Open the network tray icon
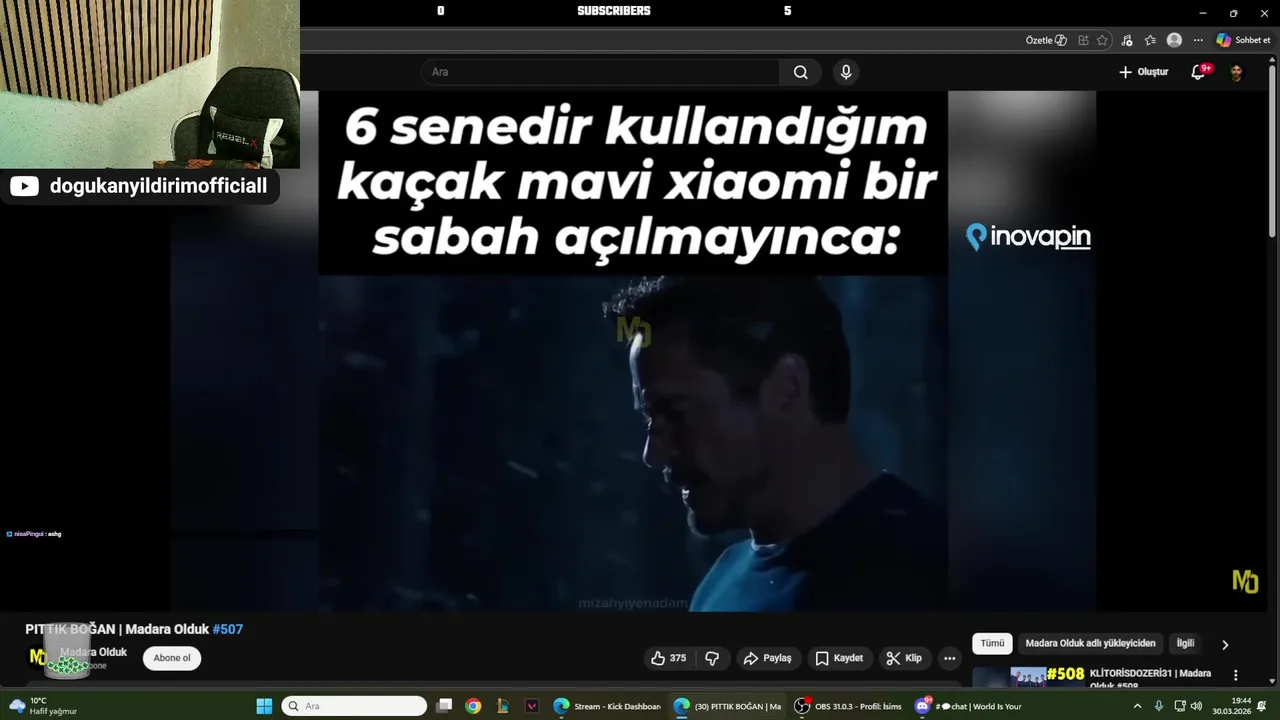This screenshot has height=720, width=1280. [x=1179, y=706]
